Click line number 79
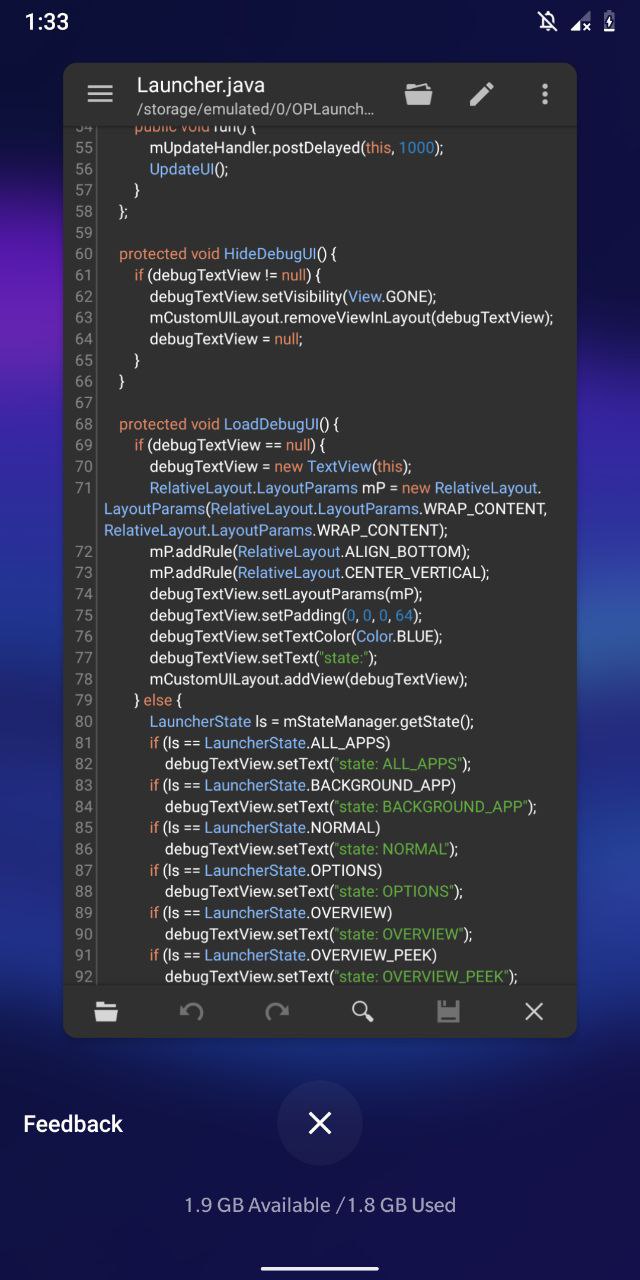 (83, 700)
